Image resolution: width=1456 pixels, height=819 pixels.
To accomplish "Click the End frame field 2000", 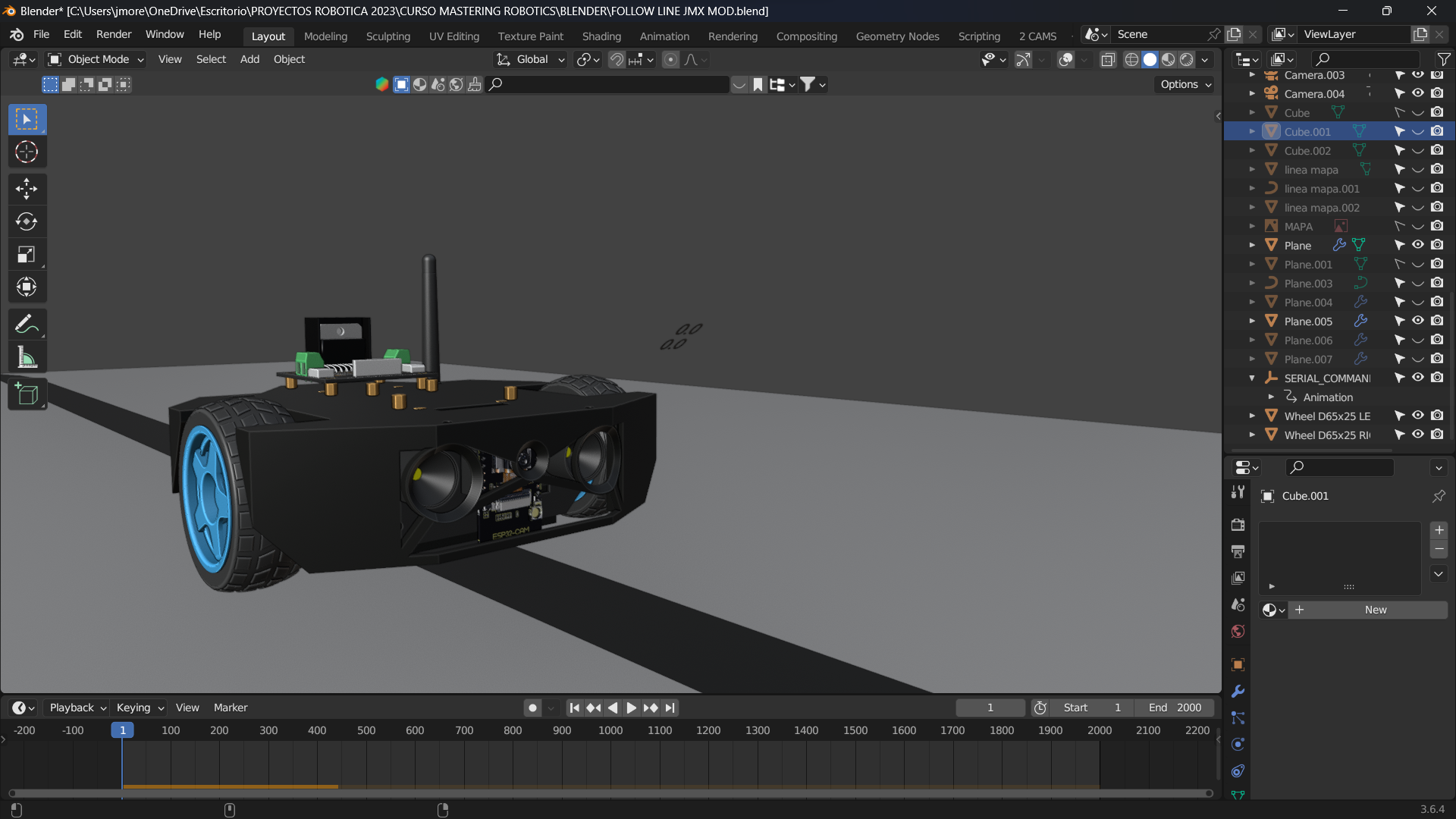I will click(1175, 708).
